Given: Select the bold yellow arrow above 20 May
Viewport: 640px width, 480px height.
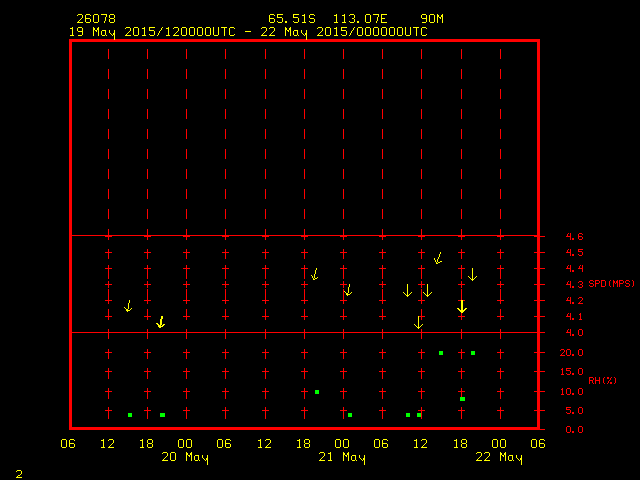Looking at the screenshot, I should (x=160, y=322).
